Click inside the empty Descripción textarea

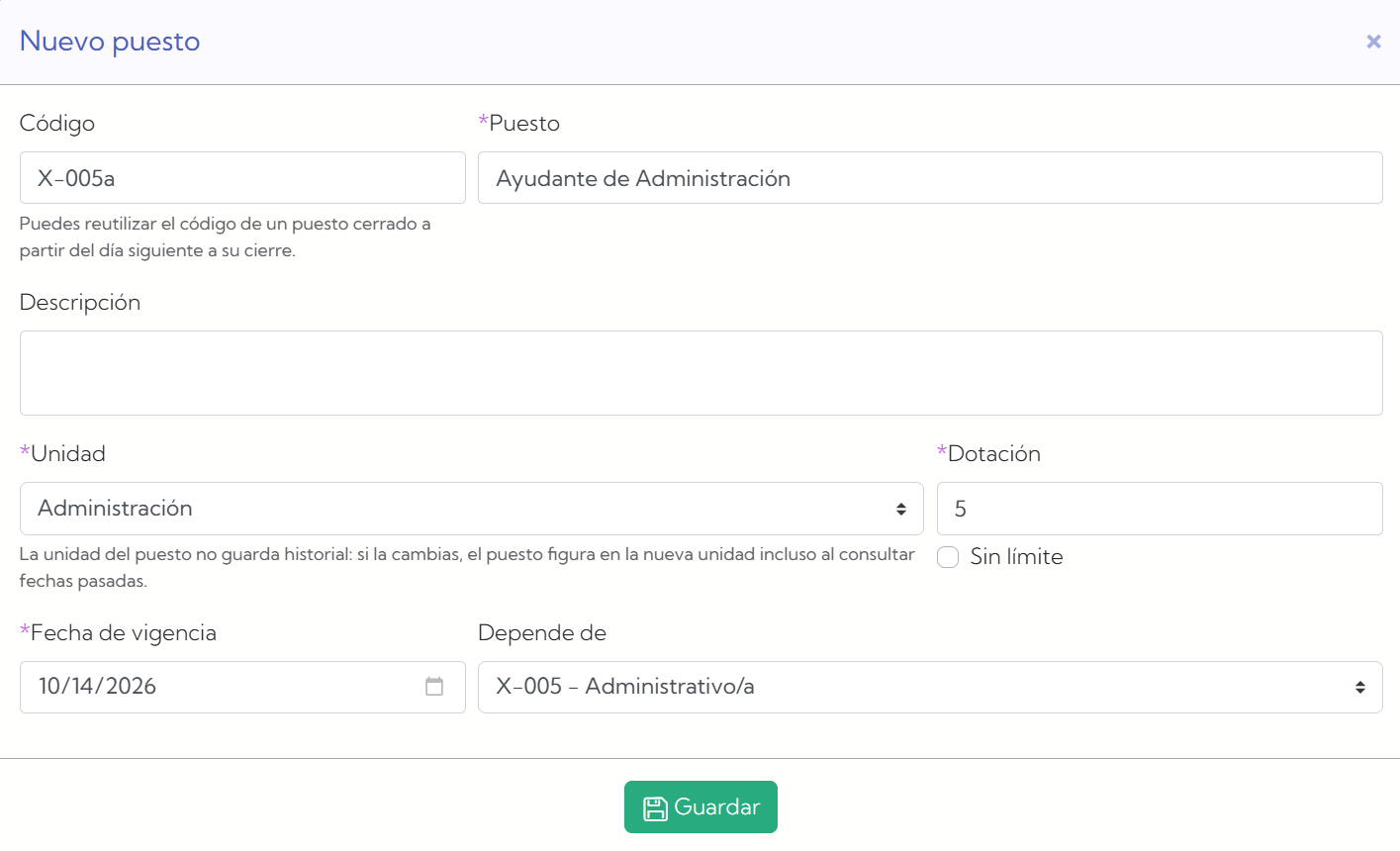[700, 373]
